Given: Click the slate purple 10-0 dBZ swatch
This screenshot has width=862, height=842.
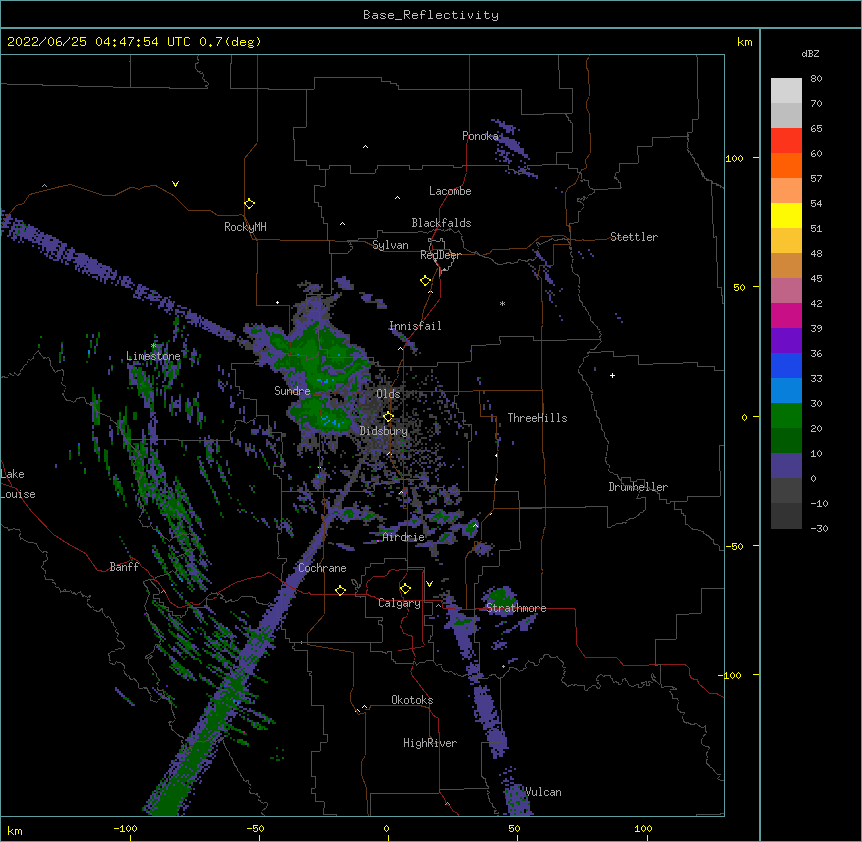Looking at the screenshot, I should pyautogui.click(x=786, y=466).
